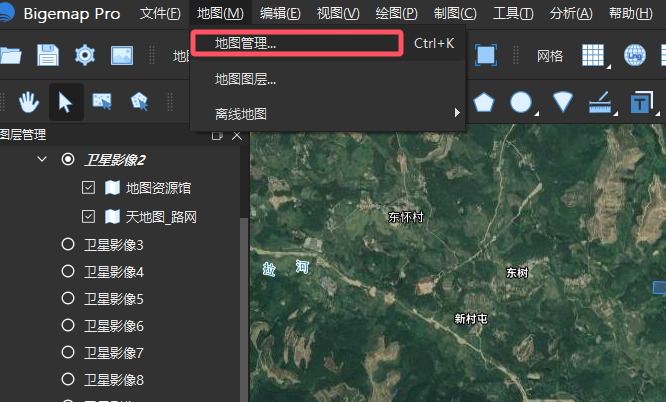
Task: Select the 卫星影像7 radio button
Action: click(x=68, y=352)
